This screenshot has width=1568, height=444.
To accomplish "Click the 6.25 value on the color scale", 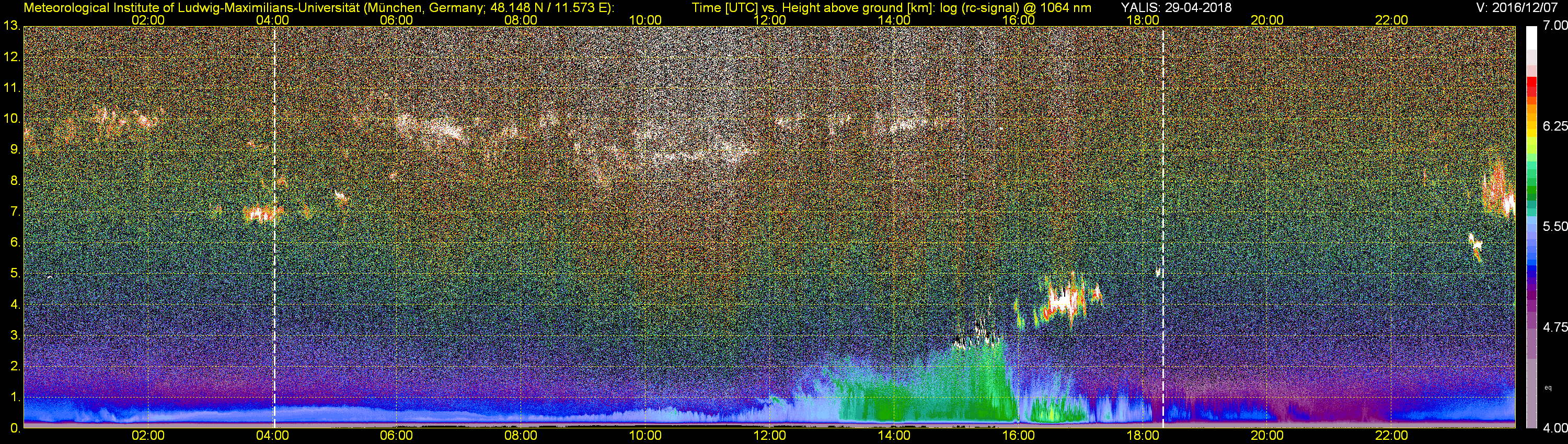I will pos(1554,126).
